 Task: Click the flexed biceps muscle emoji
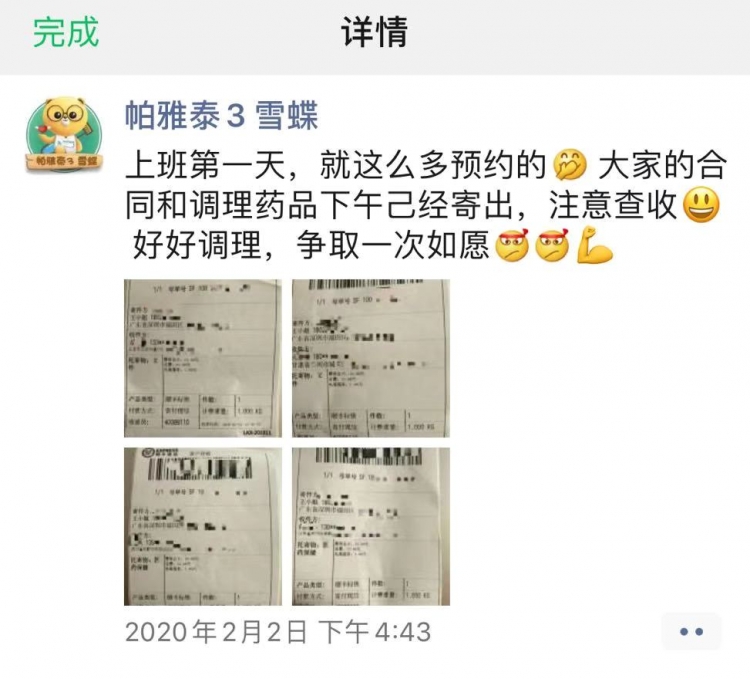click(x=594, y=245)
